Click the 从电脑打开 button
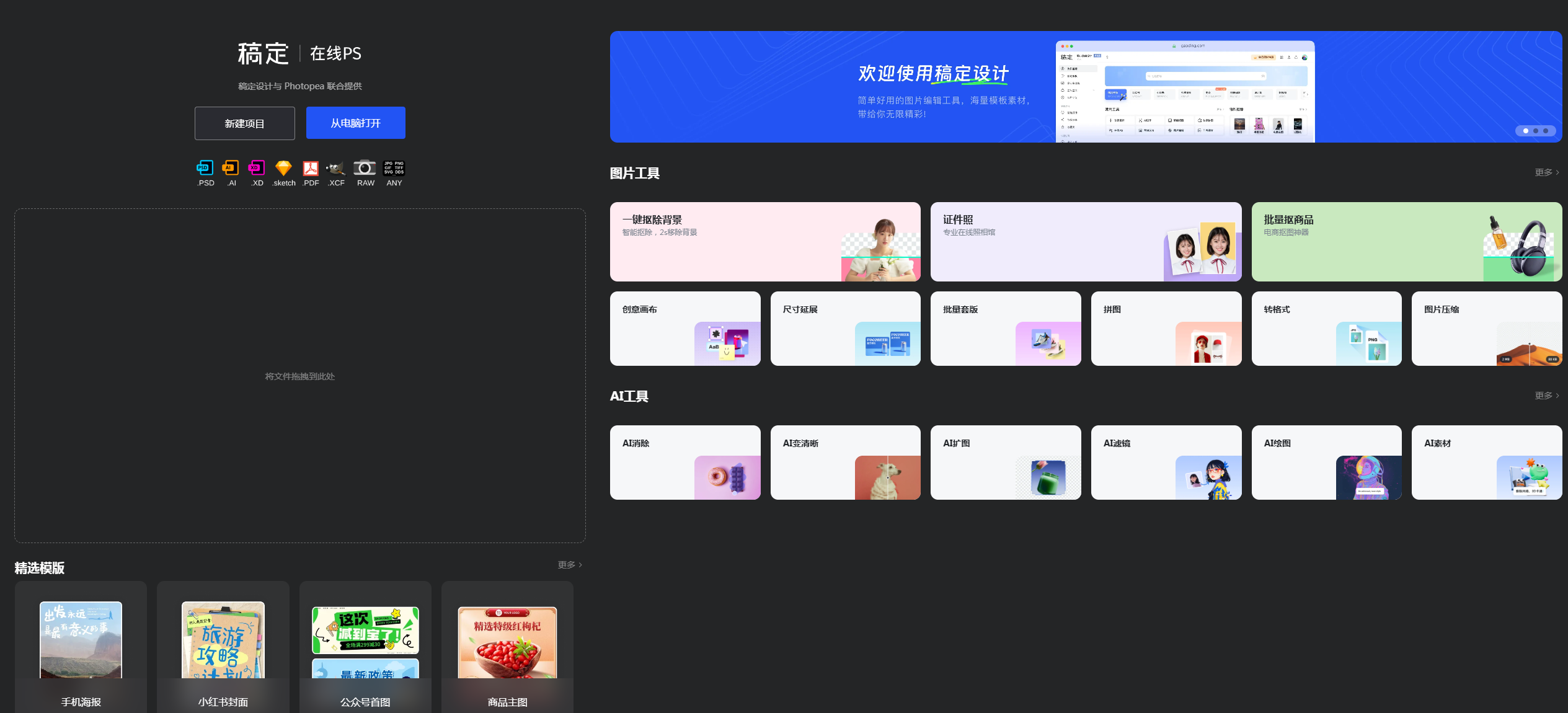Viewport: 1568px width, 713px height. pos(355,122)
